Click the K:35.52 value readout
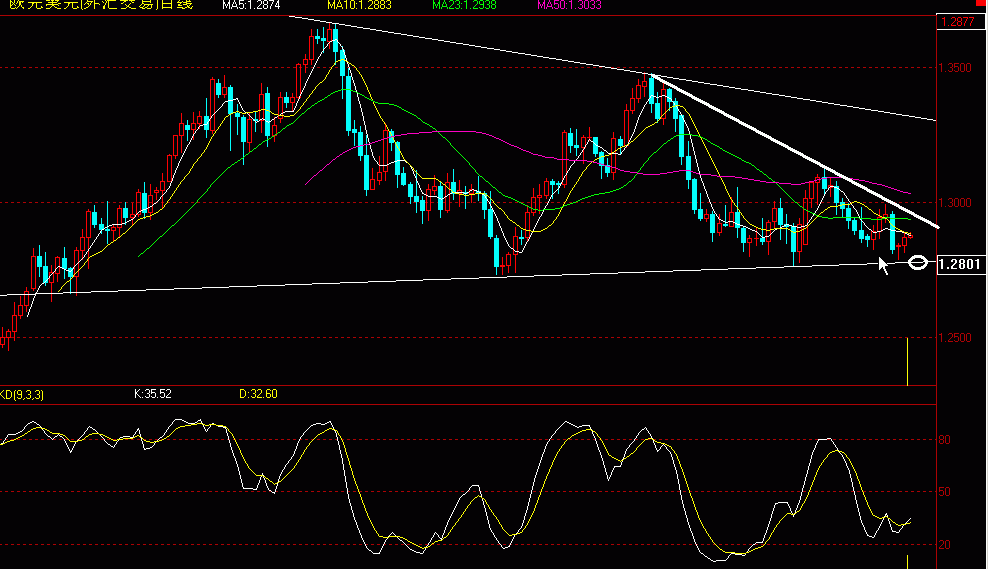 click(153, 394)
